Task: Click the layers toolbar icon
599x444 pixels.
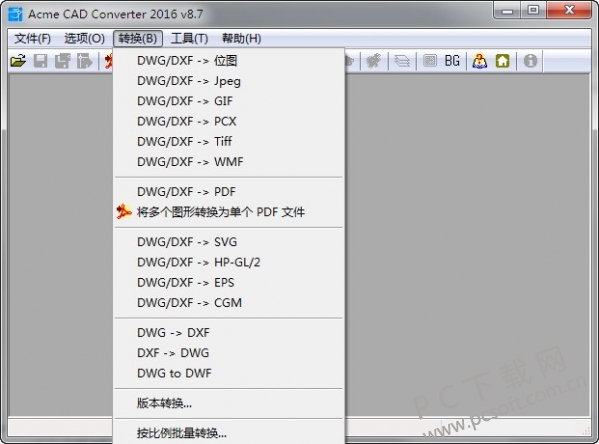Action: [401, 61]
